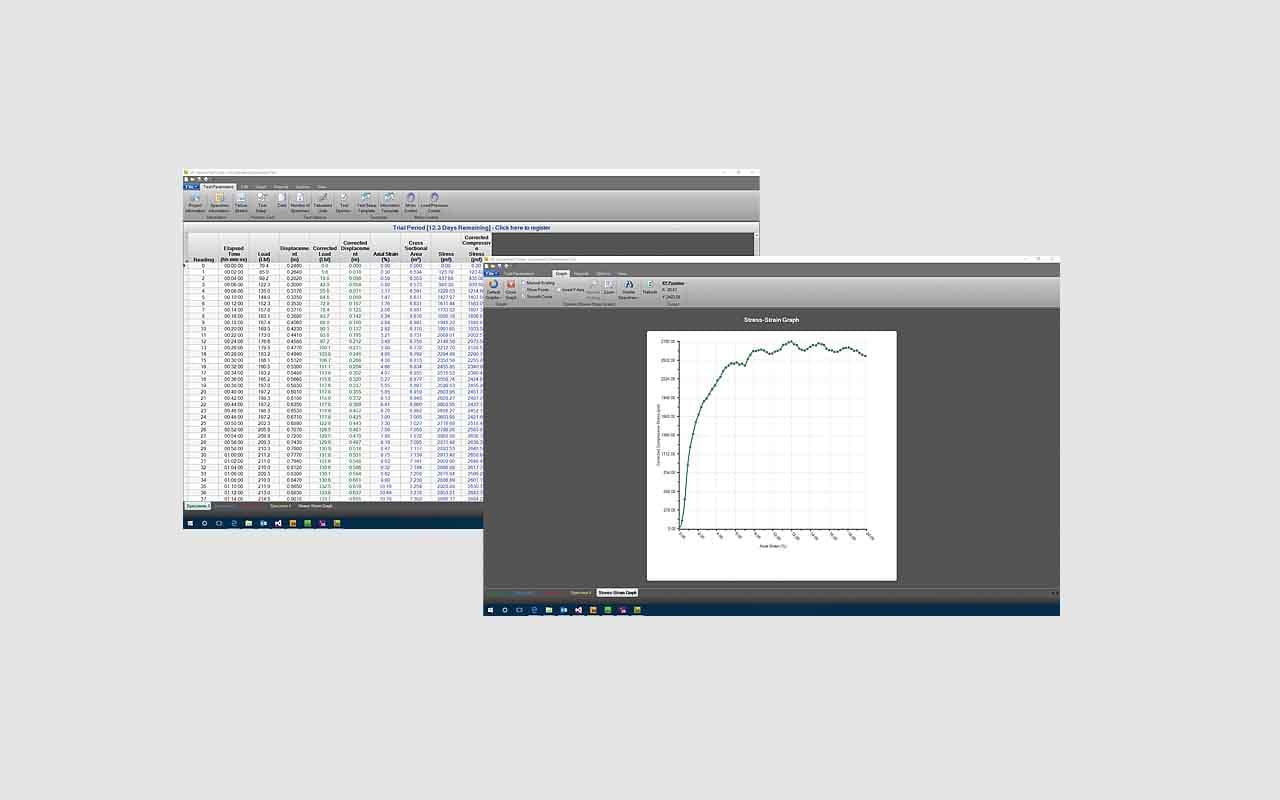Open the Test Setup ribbon icon

pos(261,203)
